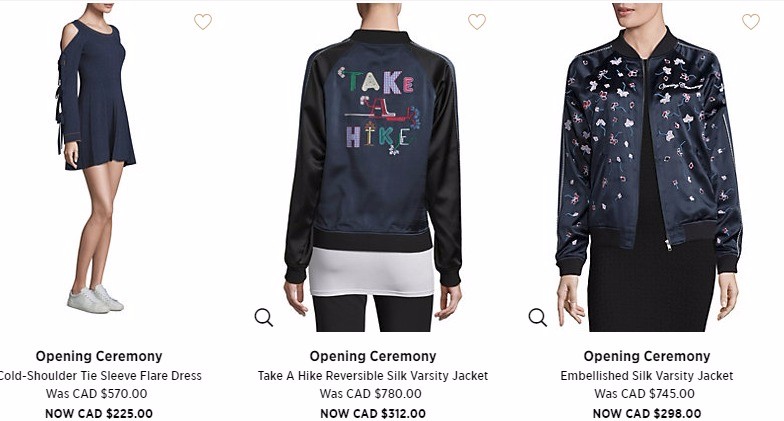
Task: Favorite the Cold-Shoulder Tie Sleeve Flare Dress
Action: pyautogui.click(x=203, y=22)
